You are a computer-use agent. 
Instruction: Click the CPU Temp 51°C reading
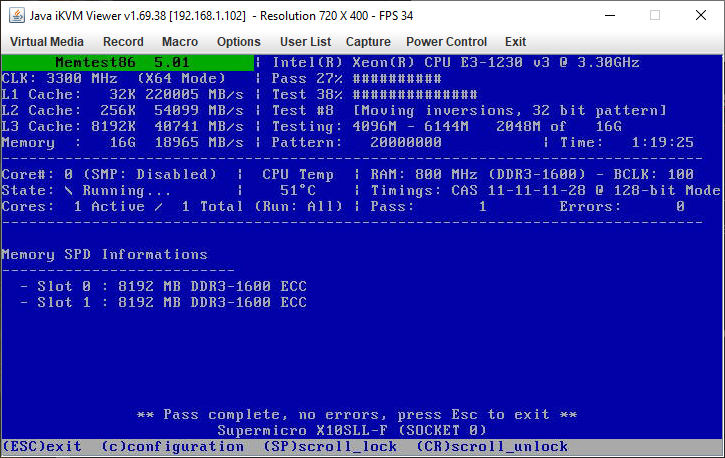tap(298, 190)
